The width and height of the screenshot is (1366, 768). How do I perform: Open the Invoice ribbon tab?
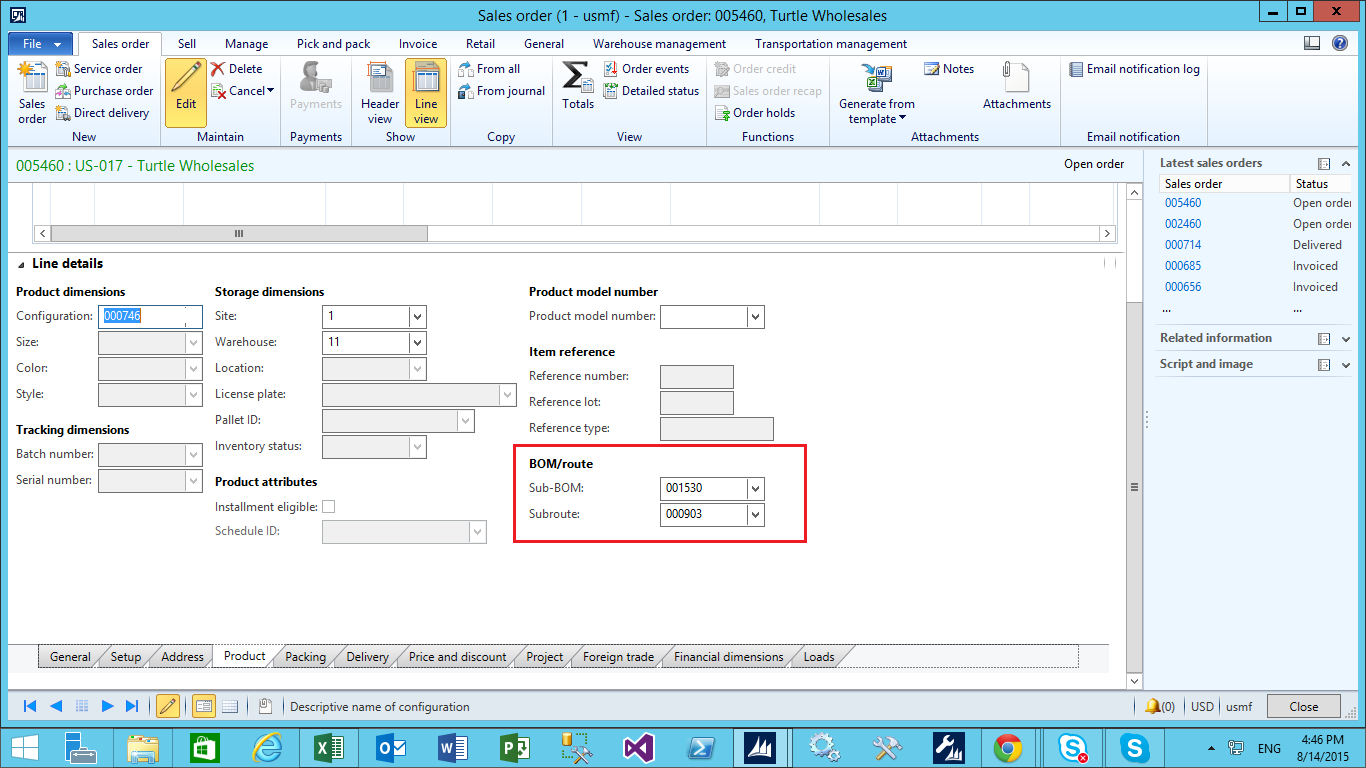point(418,44)
